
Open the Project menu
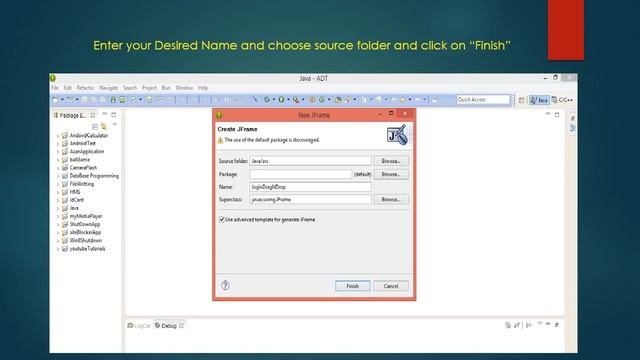click(149, 88)
